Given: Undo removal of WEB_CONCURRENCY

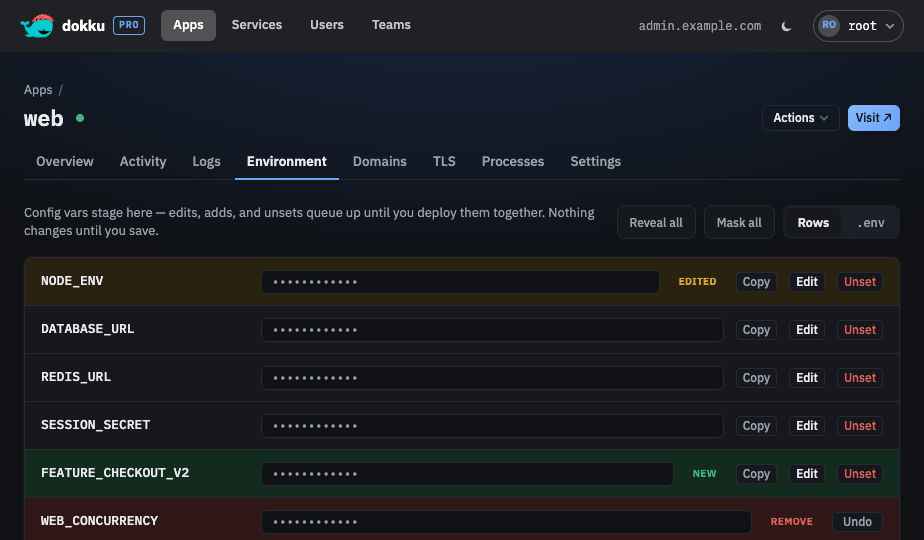Looking at the screenshot, I should (x=857, y=522).
